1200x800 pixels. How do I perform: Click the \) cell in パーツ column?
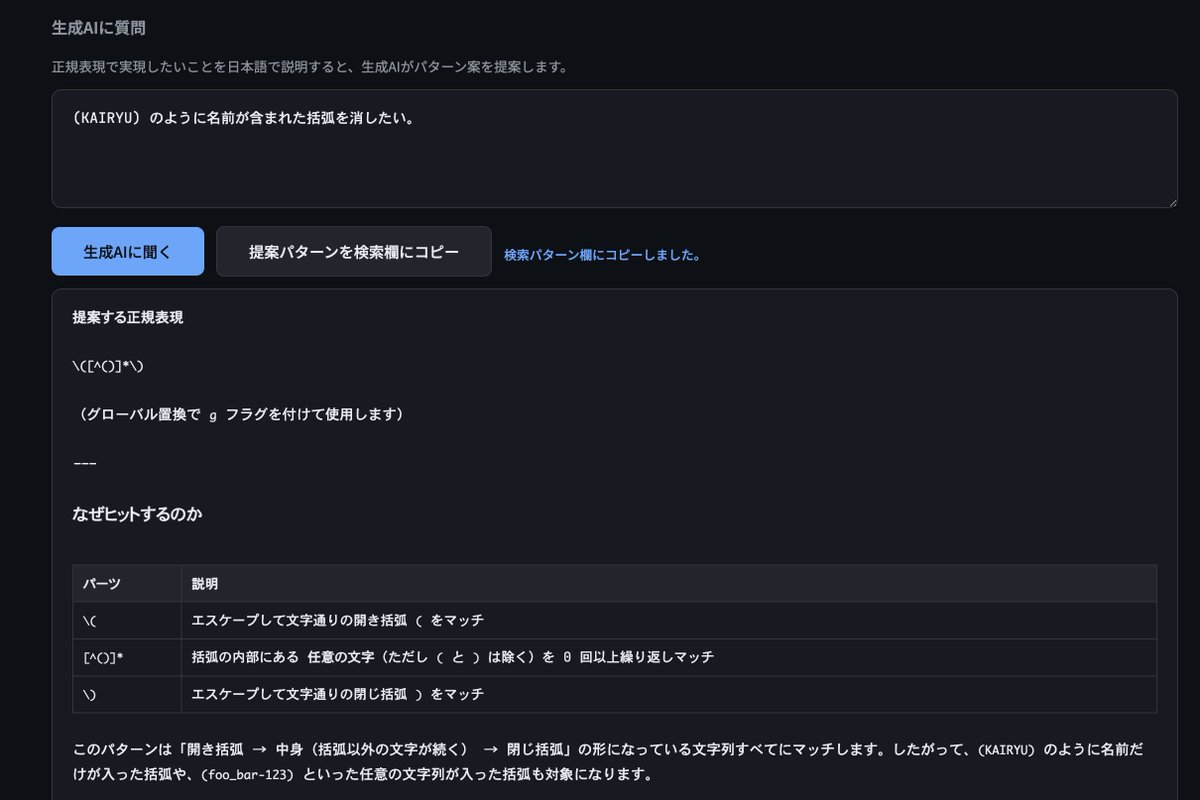tap(127, 694)
